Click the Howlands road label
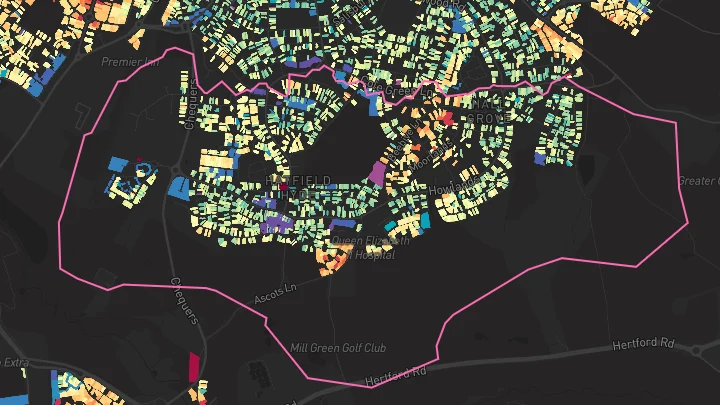 455,185
